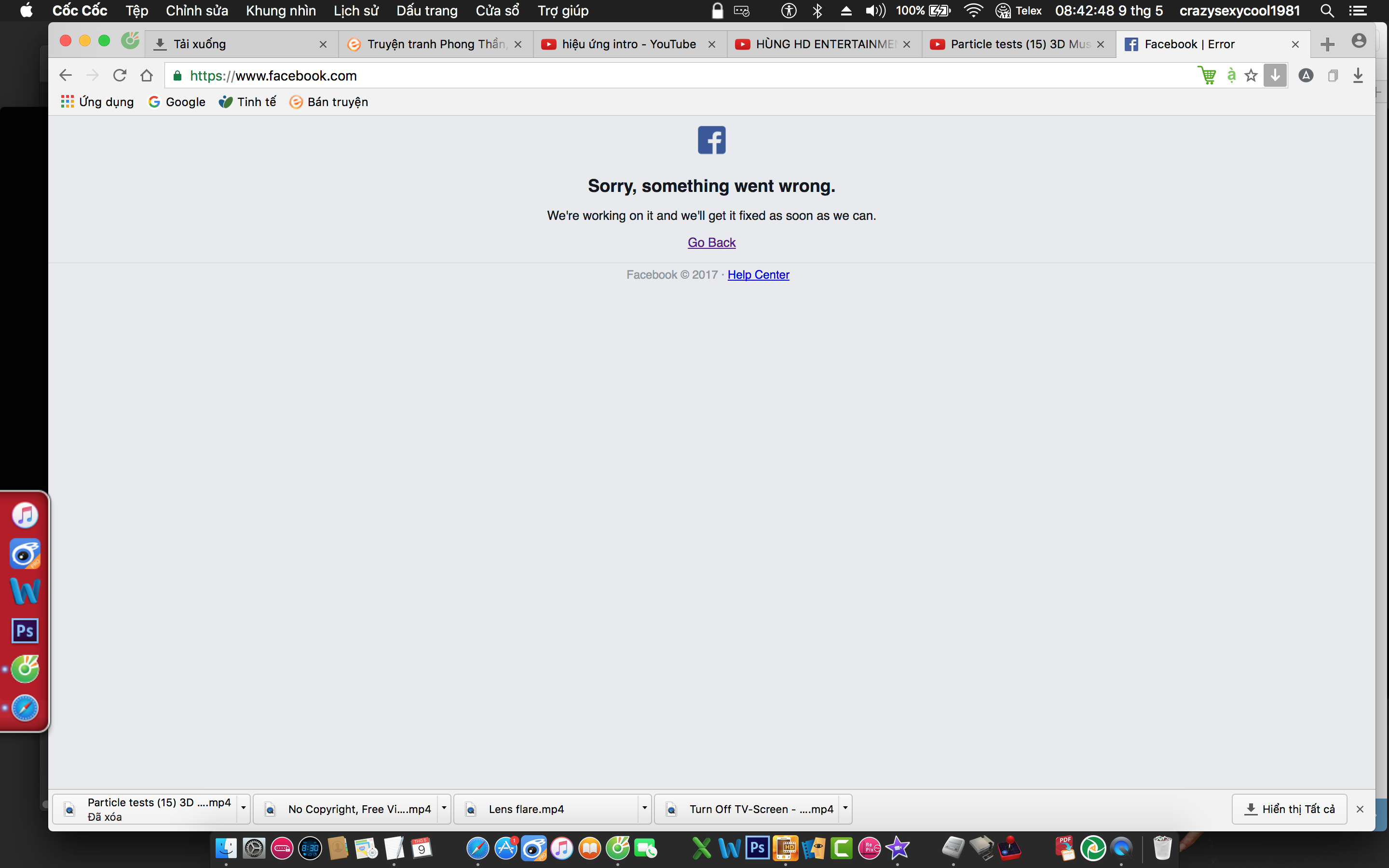Expand options for Particle tests (15) 3D download
The width and height of the screenshot is (1389, 868).
[x=244, y=808]
